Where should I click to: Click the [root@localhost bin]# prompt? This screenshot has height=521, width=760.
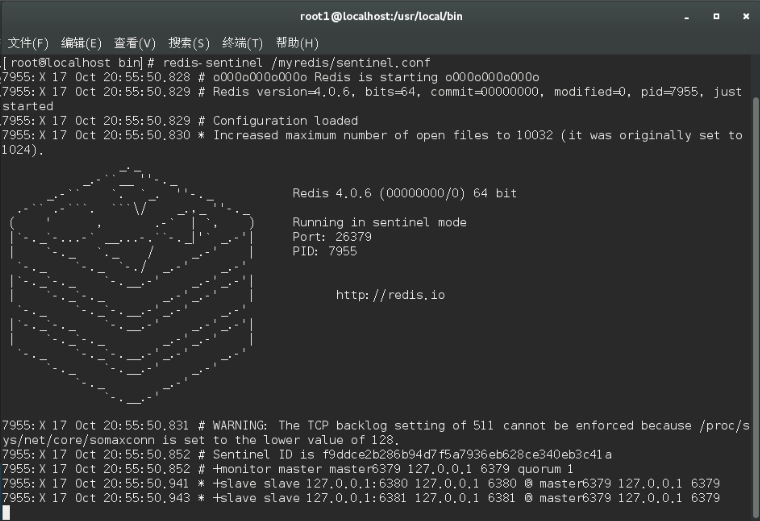(x=78, y=63)
